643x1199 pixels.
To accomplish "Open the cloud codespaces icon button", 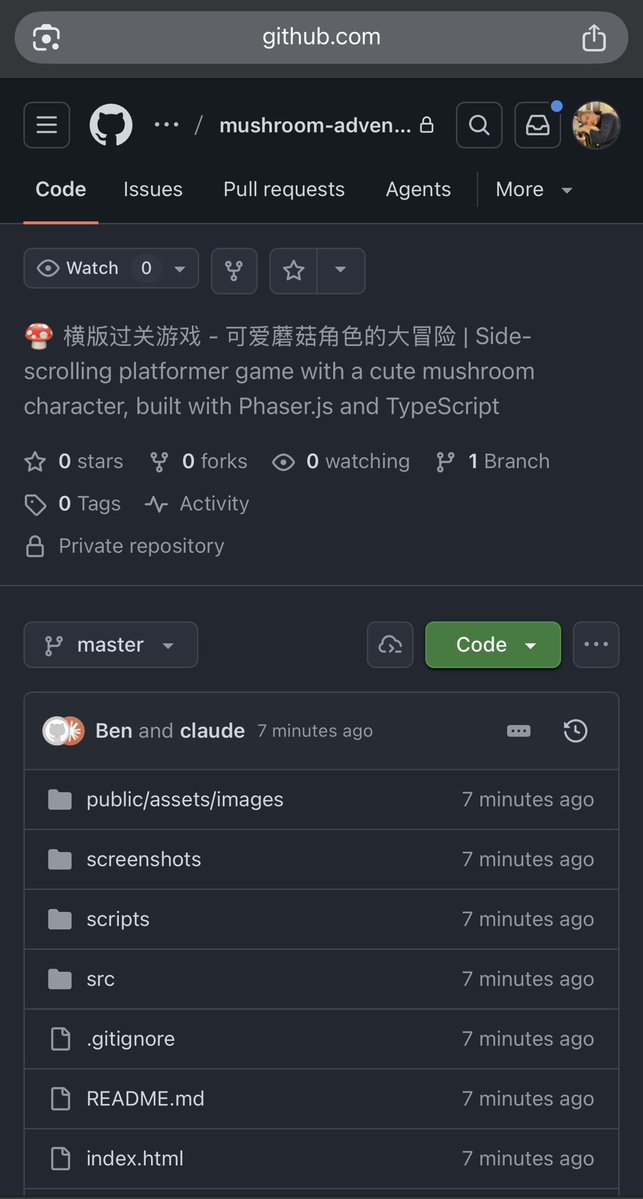I will click(x=390, y=645).
